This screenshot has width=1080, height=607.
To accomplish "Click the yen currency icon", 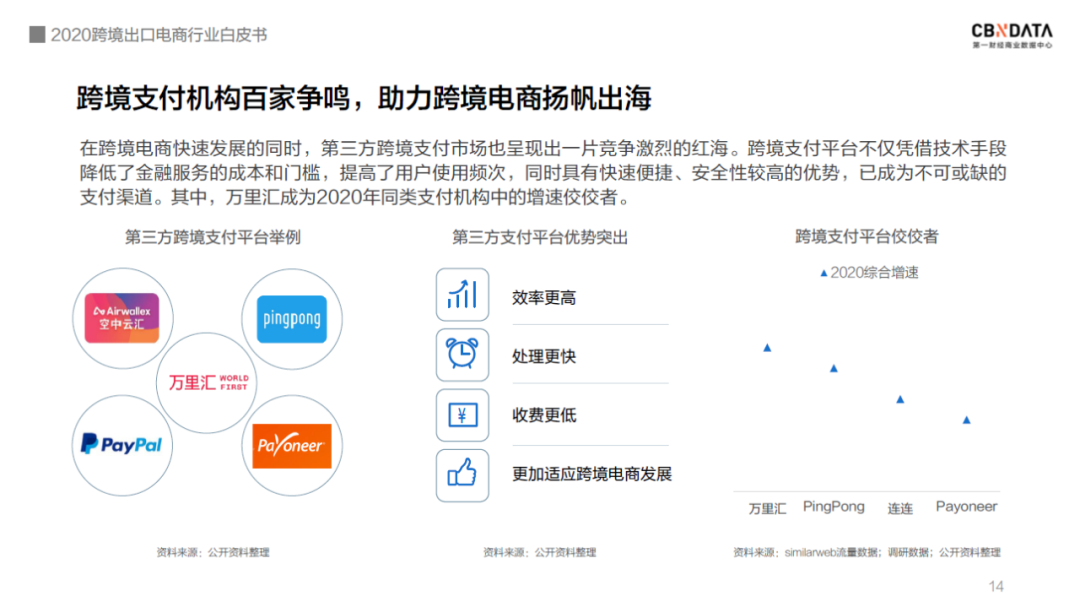I will (x=462, y=415).
